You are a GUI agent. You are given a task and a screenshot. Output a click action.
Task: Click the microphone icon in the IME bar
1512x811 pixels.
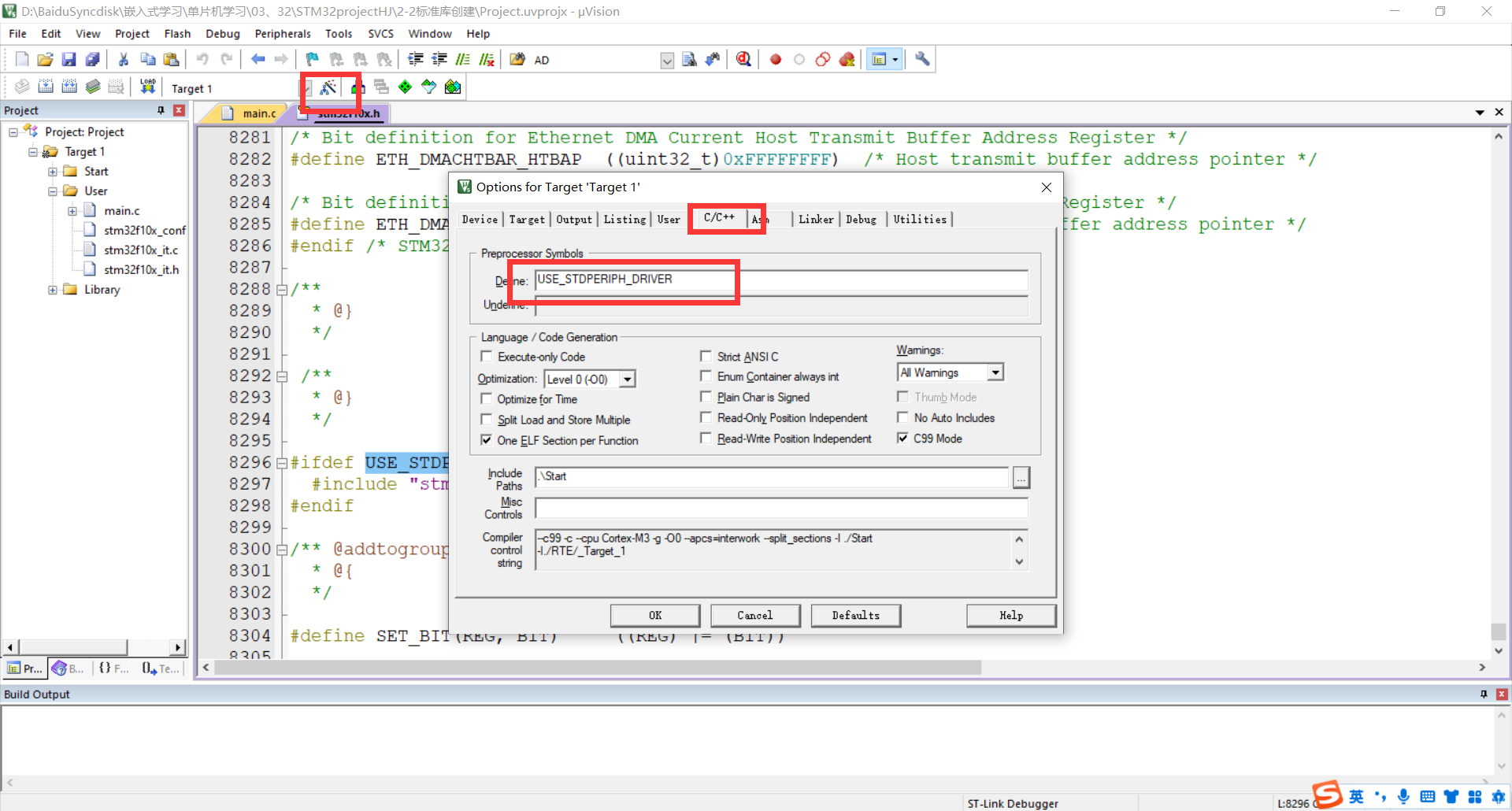click(1403, 796)
